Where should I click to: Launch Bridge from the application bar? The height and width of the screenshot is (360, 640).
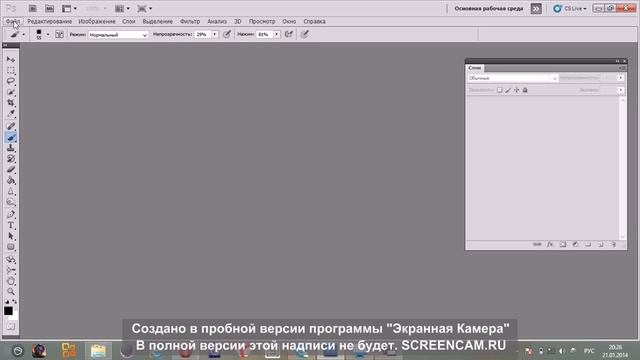point(33,8)
